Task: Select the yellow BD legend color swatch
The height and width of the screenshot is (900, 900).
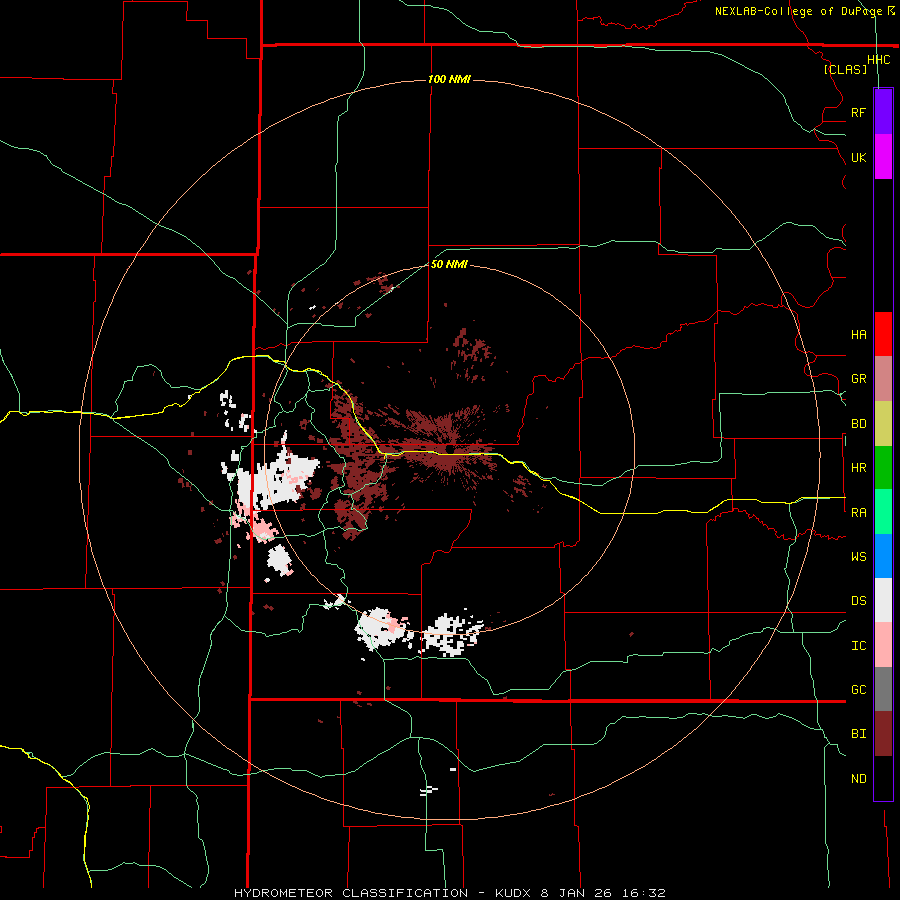Action: [x=883, y=423]
